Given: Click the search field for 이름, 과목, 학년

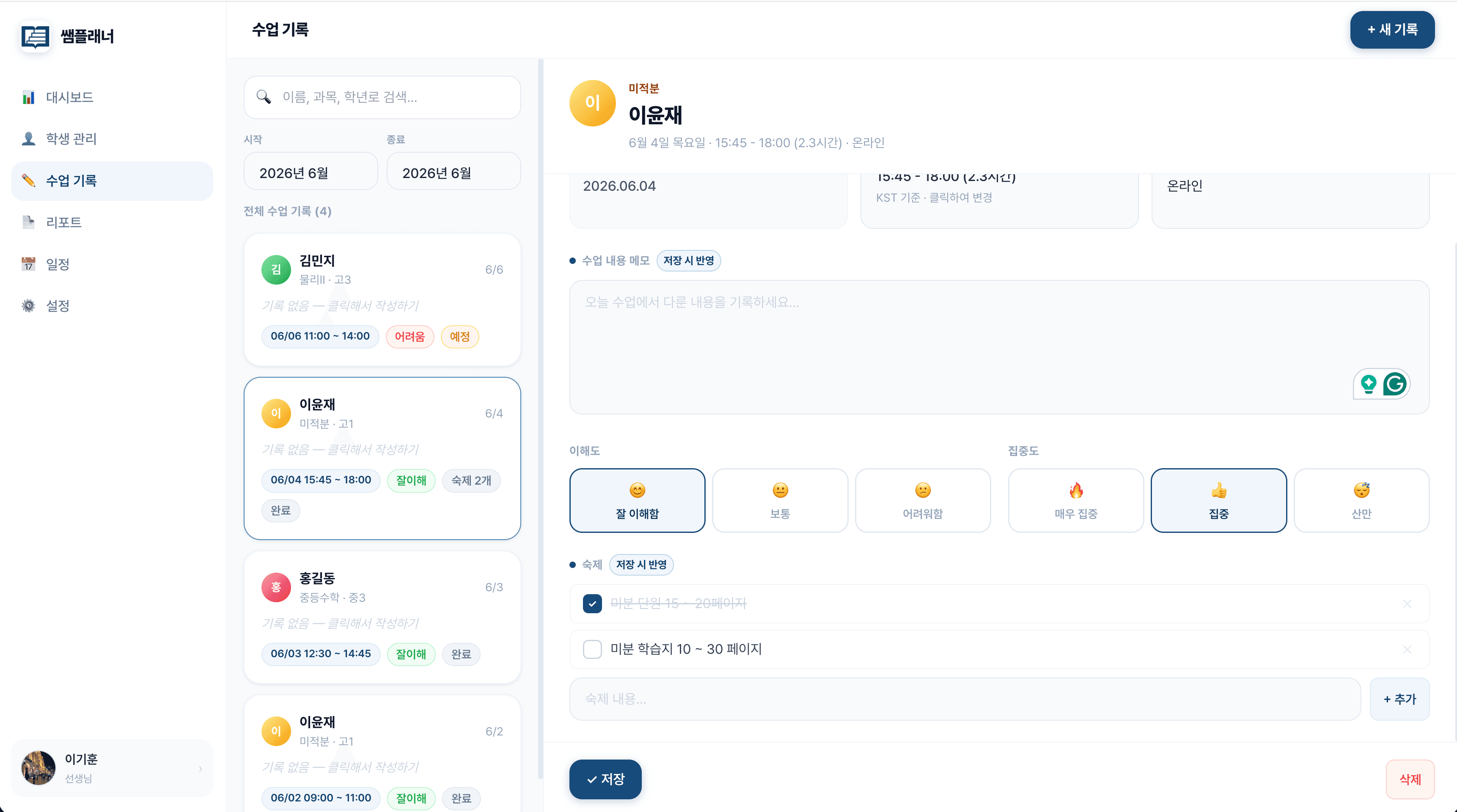Looking at the screenshot, I should tap(382, 97).
